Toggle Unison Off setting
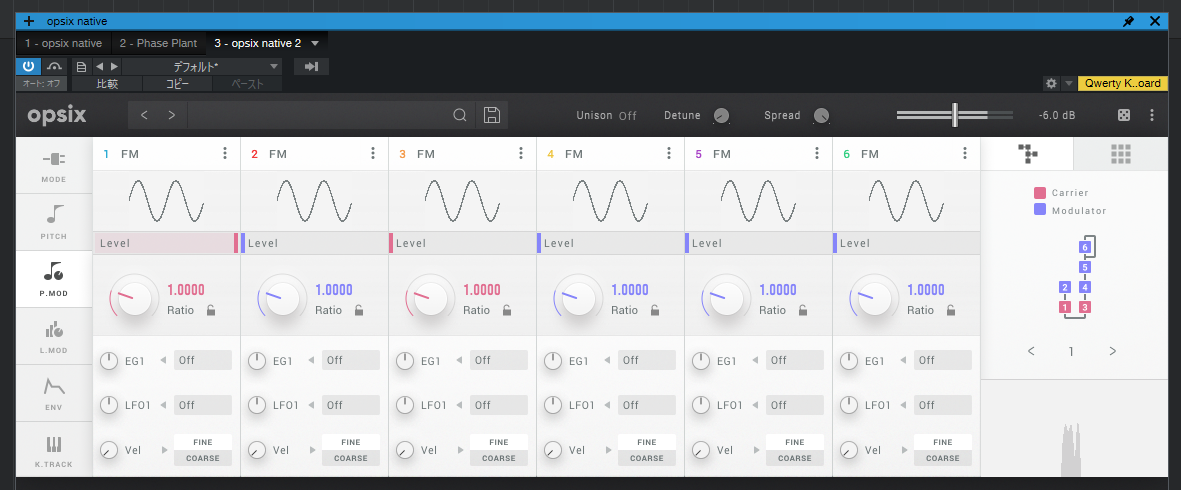 pyautogui.click(x=627, y=116)
